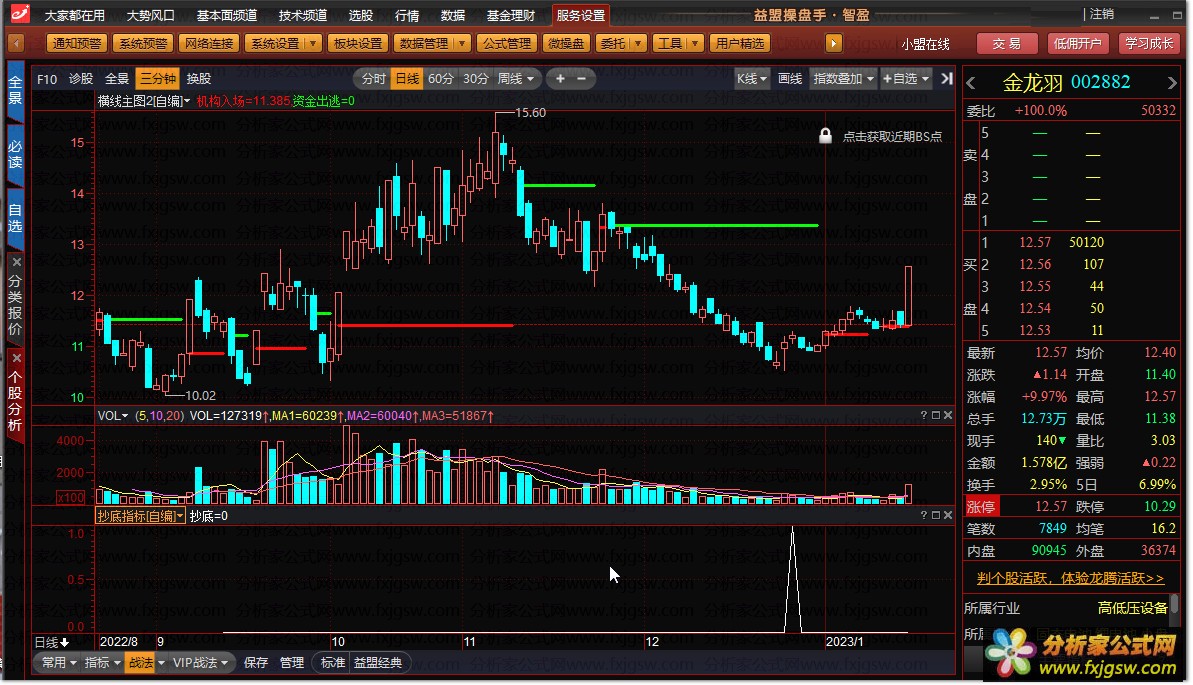Image resolution: width=1193 pixels, height=685 pixels.
Task: Select 标准 layout mode
Action: point(332,662)
